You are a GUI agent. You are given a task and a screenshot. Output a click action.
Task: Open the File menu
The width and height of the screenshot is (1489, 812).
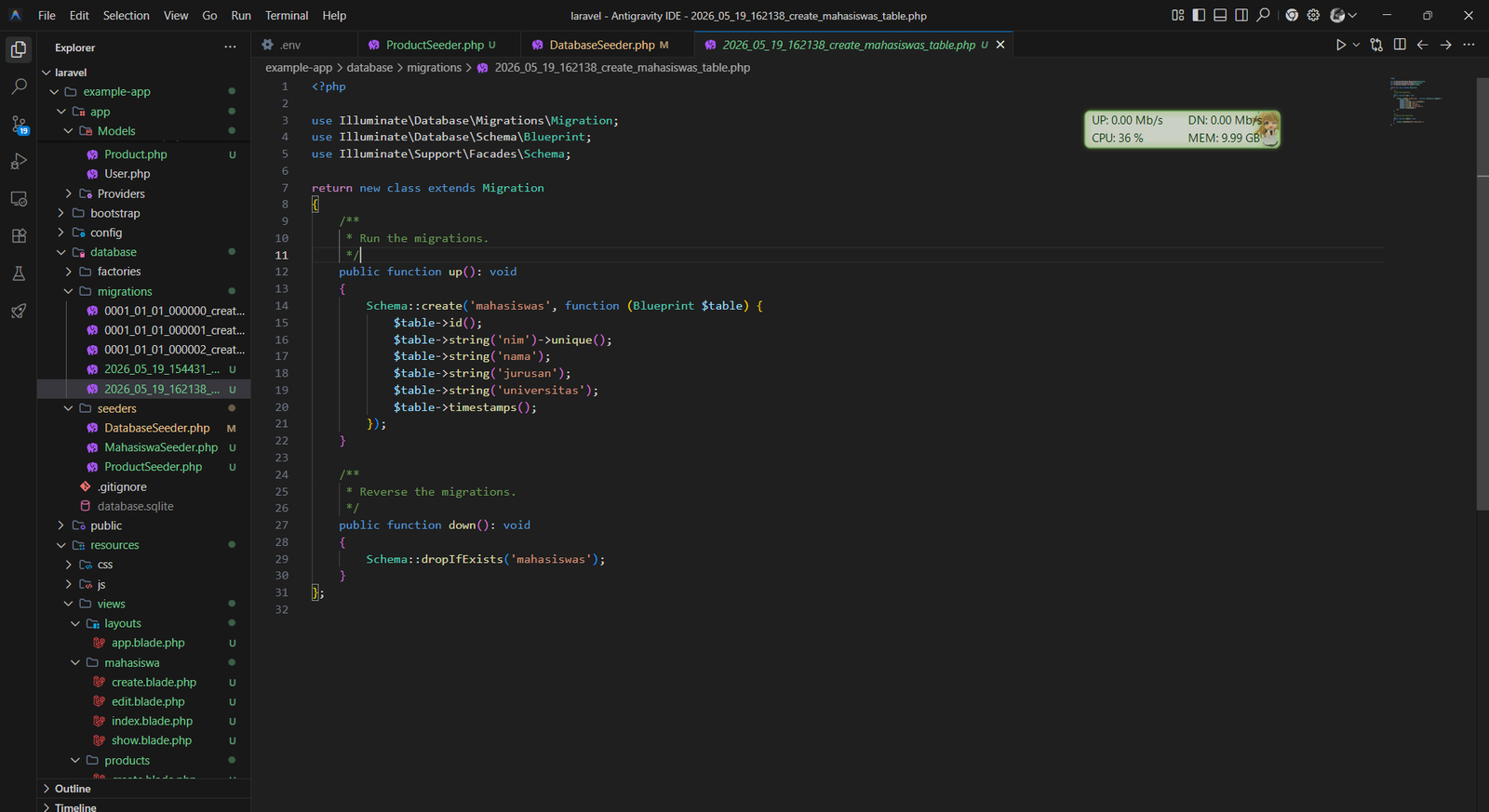47,15
